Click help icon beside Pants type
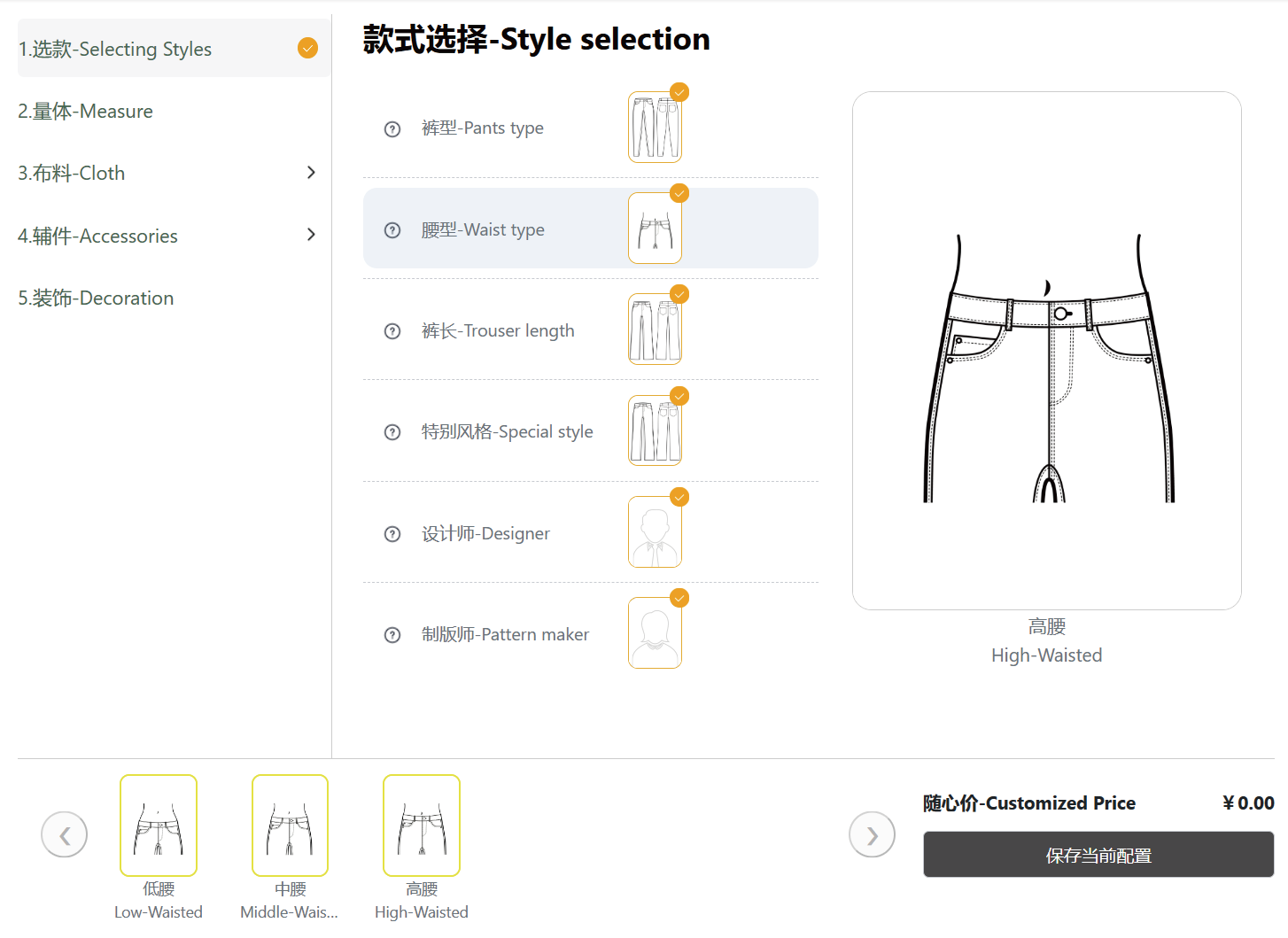This screenshot has height=938, width=1288. pos(392,129)
